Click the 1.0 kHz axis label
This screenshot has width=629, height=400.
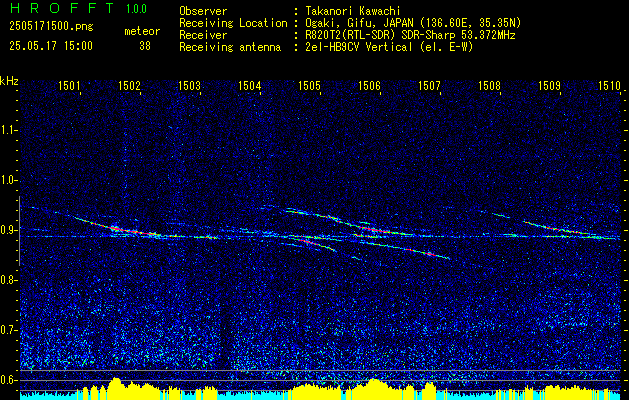(x=8, y=180)
